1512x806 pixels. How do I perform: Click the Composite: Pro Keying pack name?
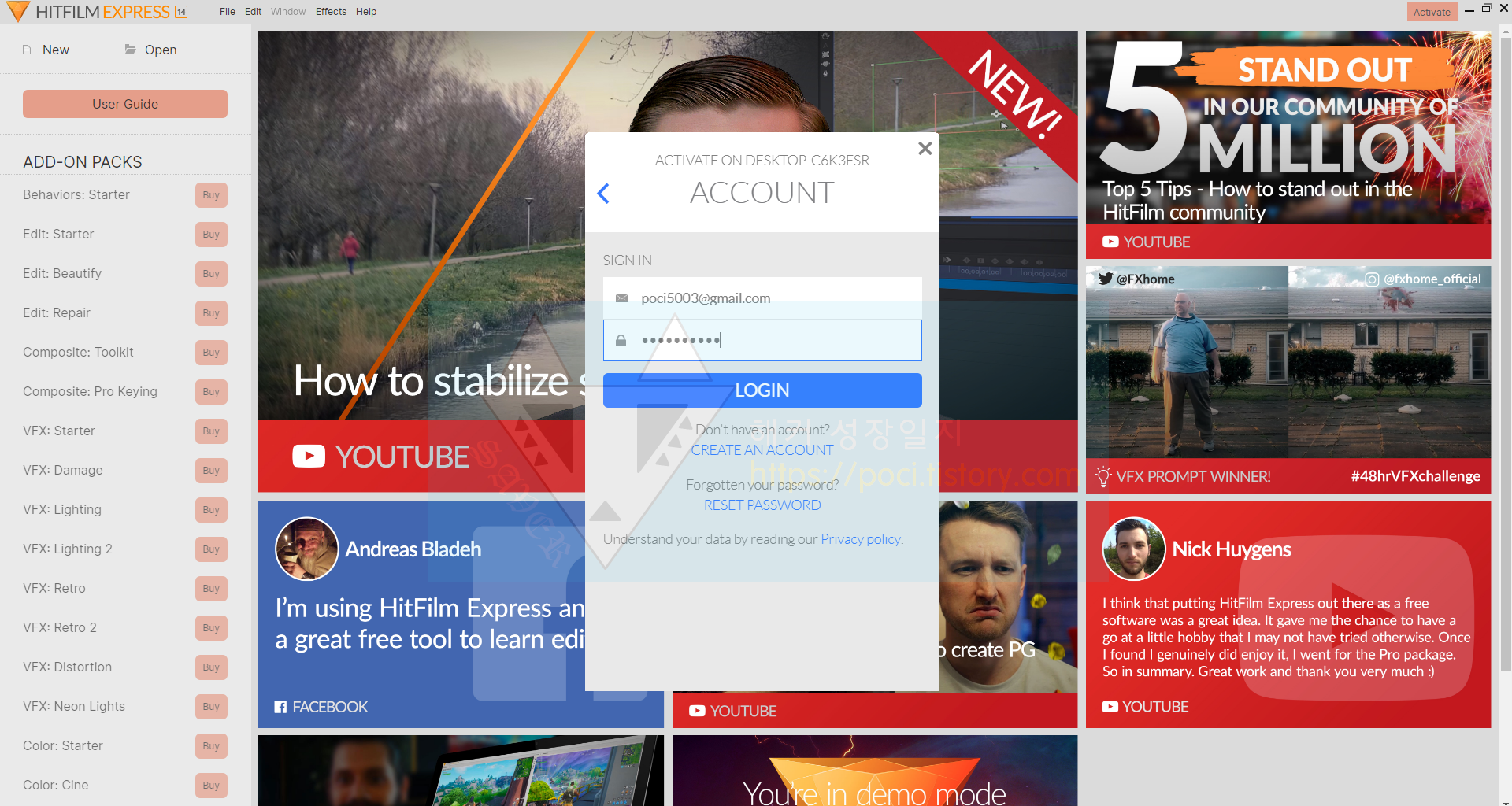[x=90, y=391]
